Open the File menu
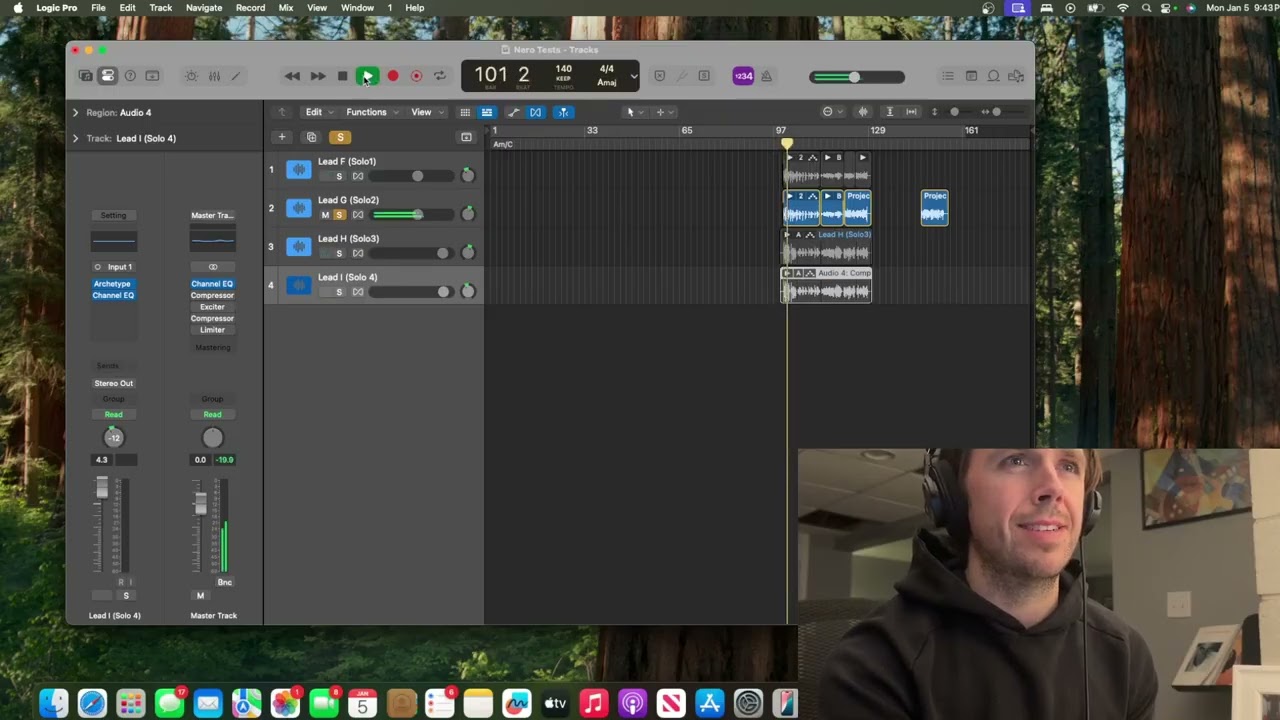Screen dimensions: 1280x720 pos(98,7)
